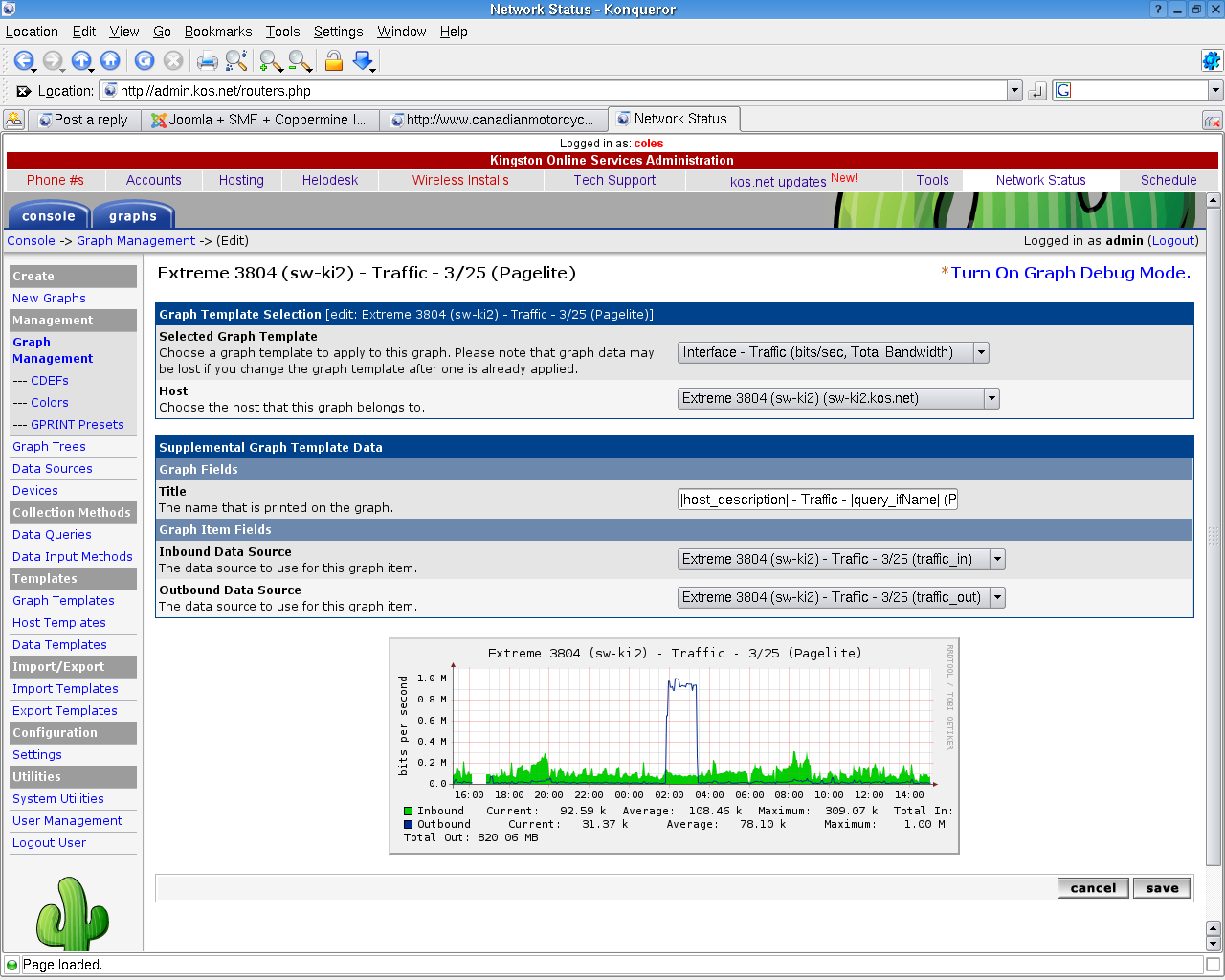The height and width of the screenshot is (980, 1225).
Task: Open the Settings menu
Action: pyautogui.click(x=339, y=32)
